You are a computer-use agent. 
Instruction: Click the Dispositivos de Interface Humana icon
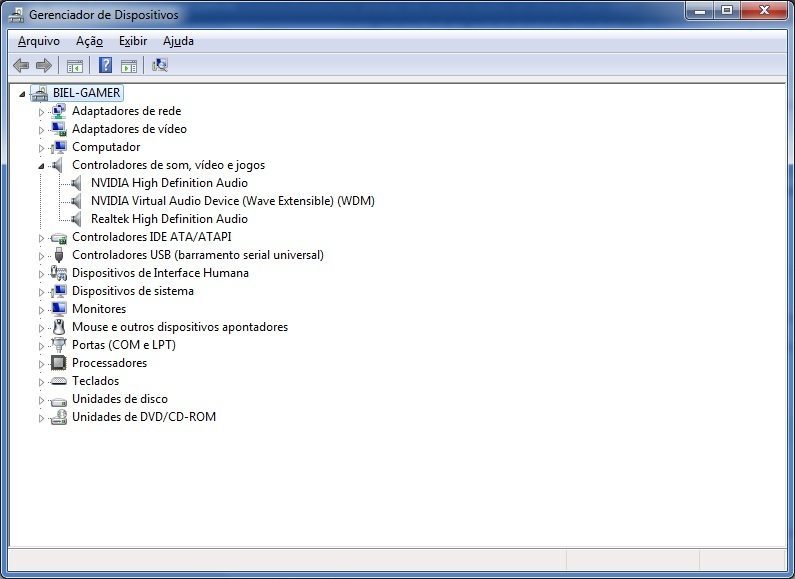point(59,273)
